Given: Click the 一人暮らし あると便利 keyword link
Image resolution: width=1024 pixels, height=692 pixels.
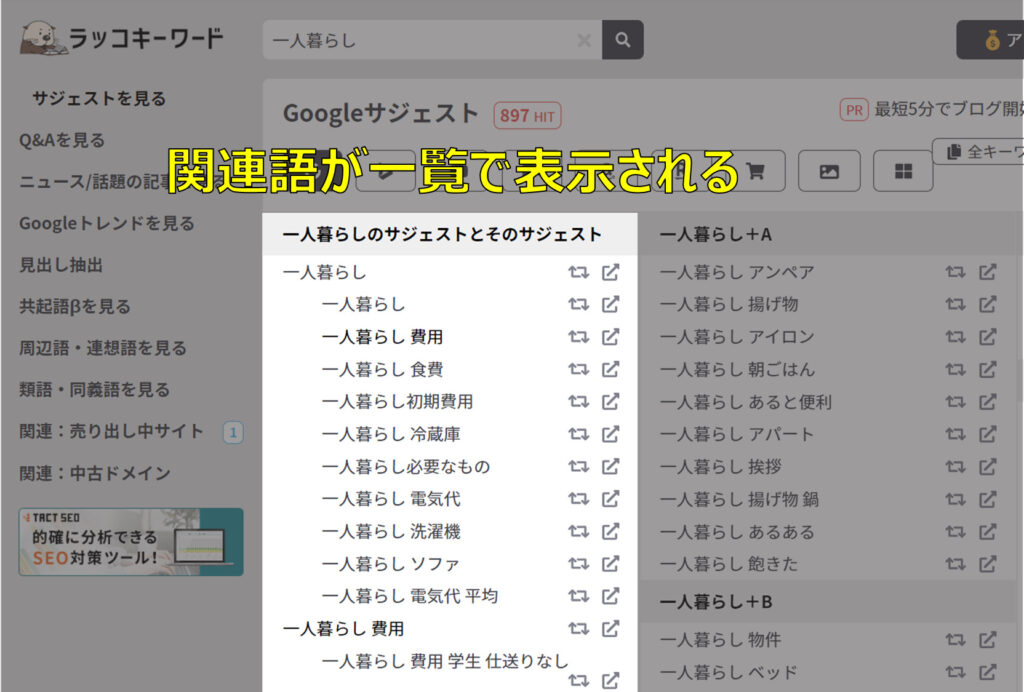Looking at the screenshot, I should coord(746,402).
